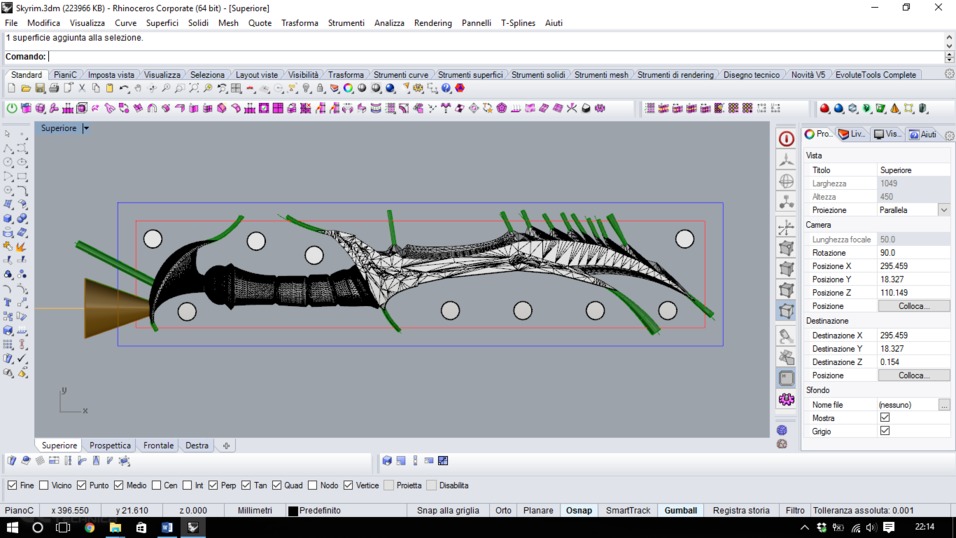Browse background file with ellipsis button
Screen dimensions: 956x538
pos(944,404)
